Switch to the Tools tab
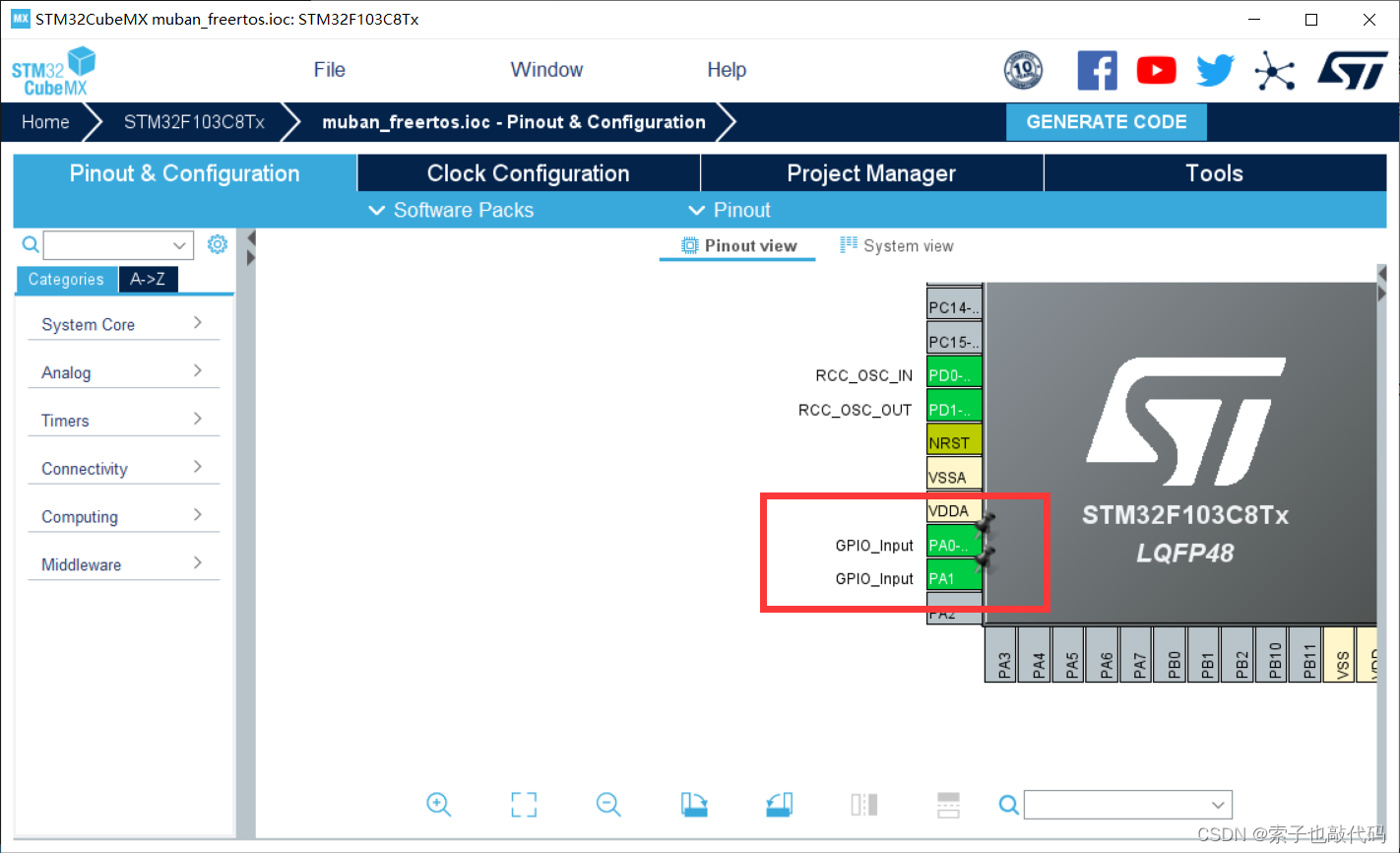Viewport: 1400px width, 853px height. [x=1214, y=173]
